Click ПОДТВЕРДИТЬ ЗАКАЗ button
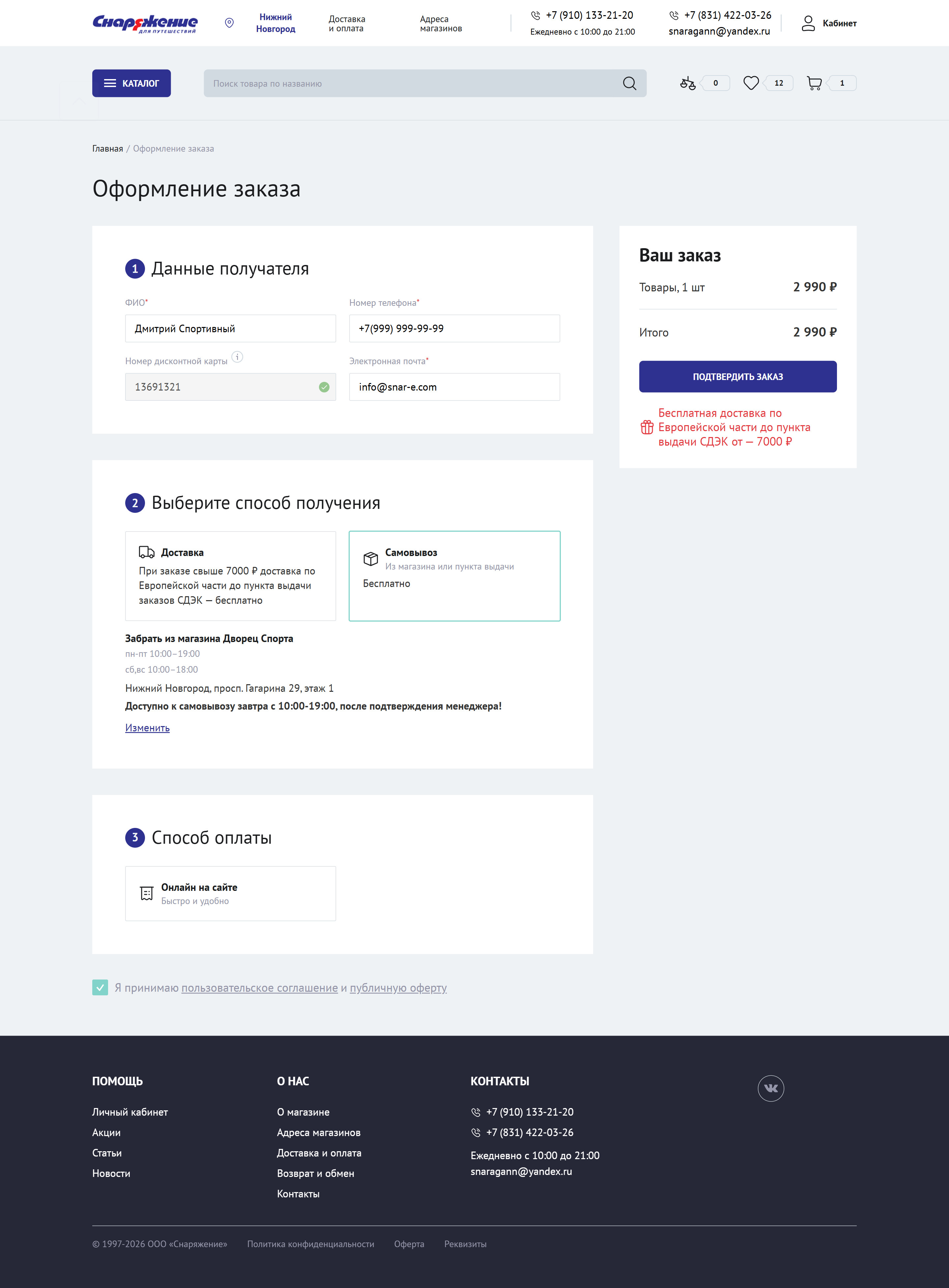Image resolution: width=949 pixels, height=1288 pixels. (x=737, y=376)
